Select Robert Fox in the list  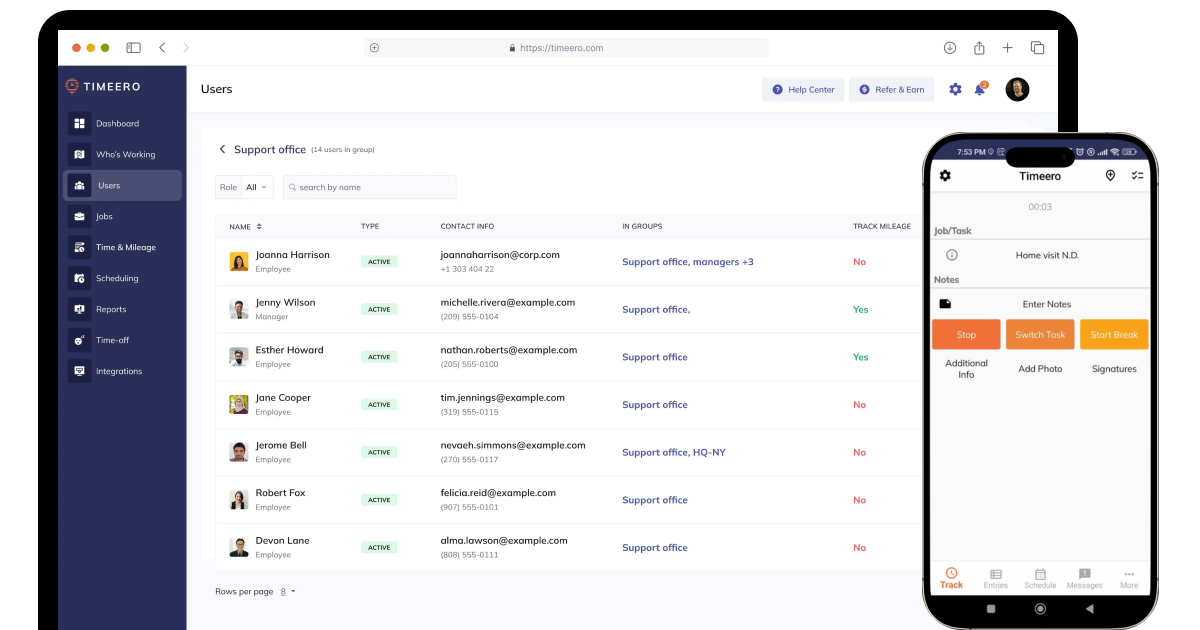click(x=568, y=499)
